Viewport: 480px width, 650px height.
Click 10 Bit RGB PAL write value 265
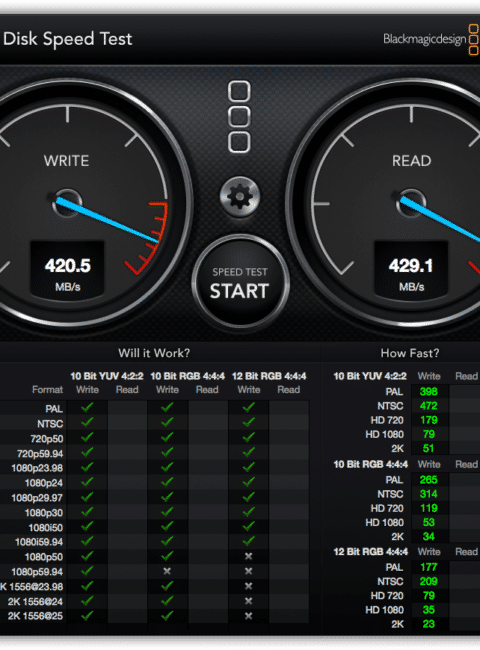click(x=429, y=480)
